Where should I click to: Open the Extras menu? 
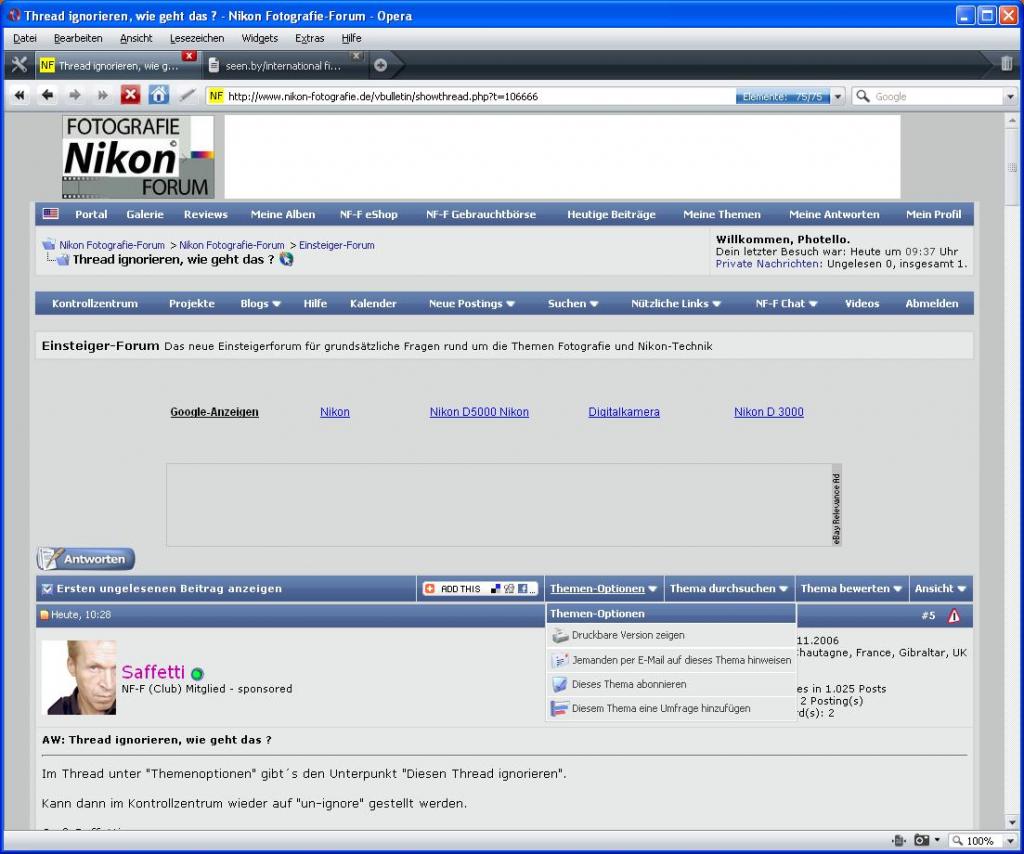(310, 38)
